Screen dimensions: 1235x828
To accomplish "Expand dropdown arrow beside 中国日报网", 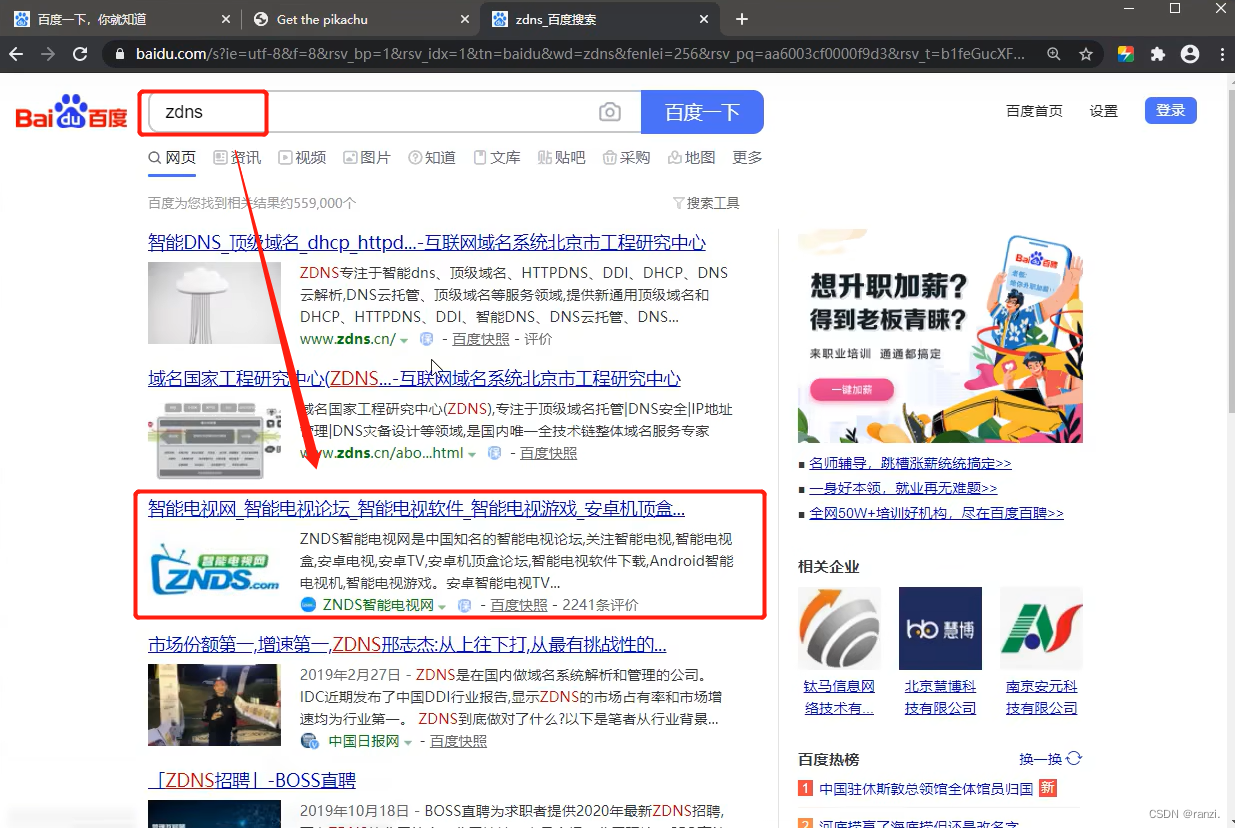I will click(x=408, y=742).
